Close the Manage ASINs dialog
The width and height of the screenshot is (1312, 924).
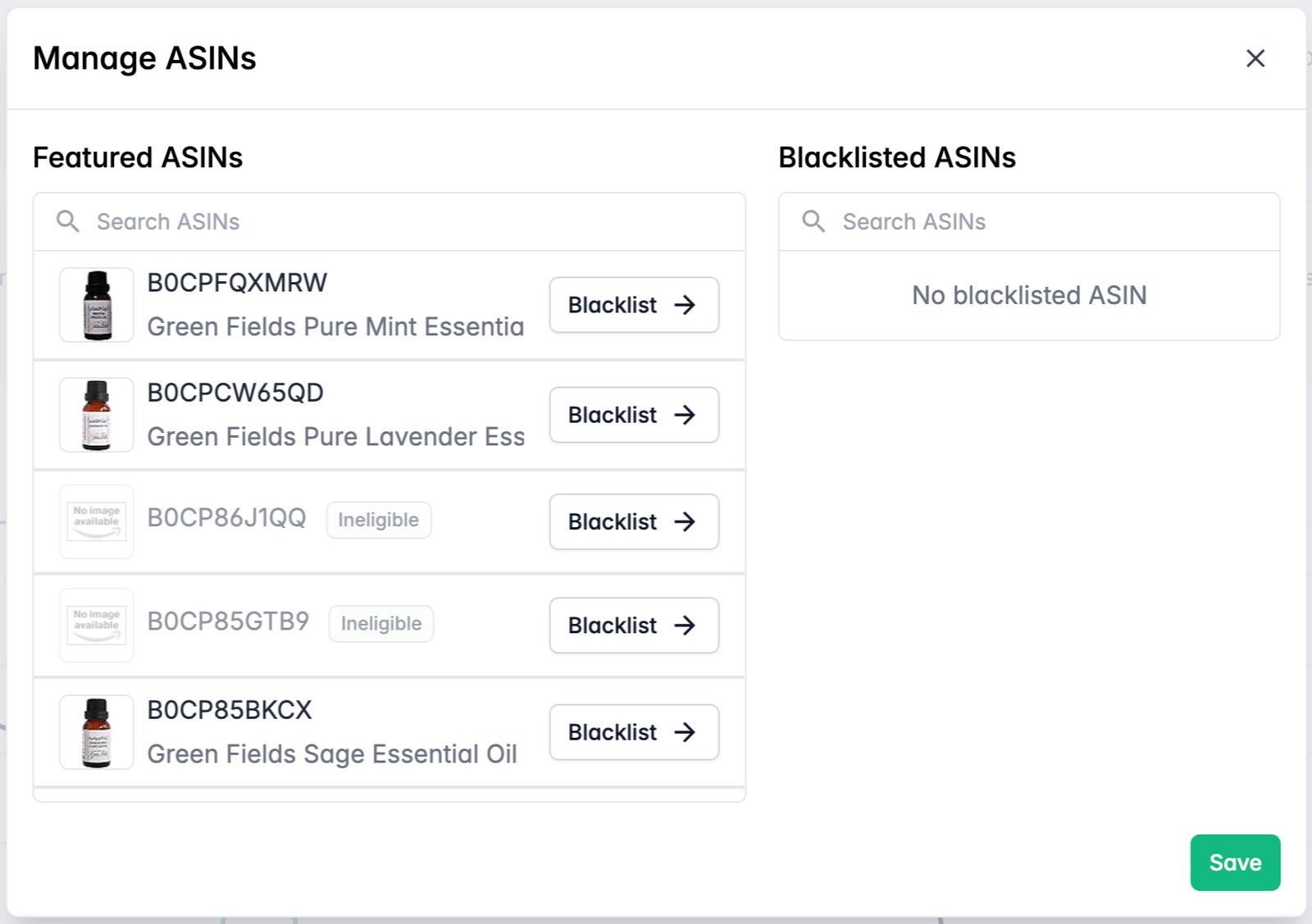(1255, 58)
